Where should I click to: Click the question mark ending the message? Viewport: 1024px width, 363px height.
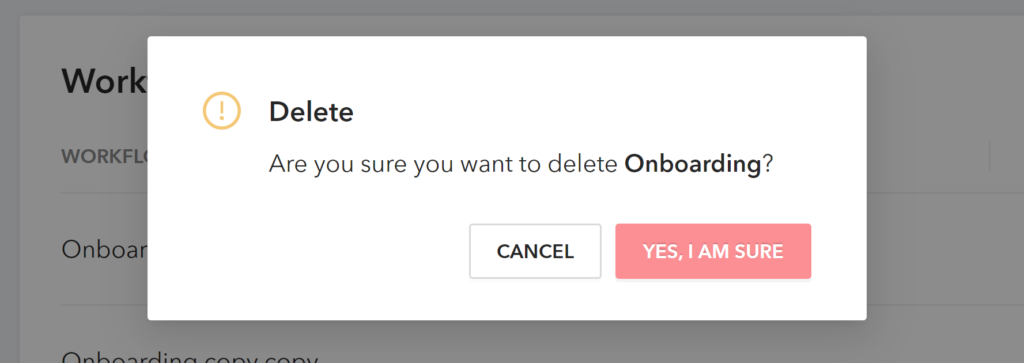coord(768,164)
